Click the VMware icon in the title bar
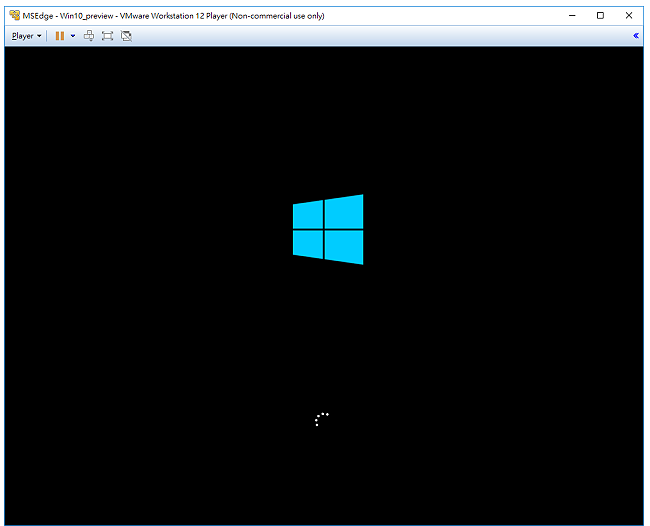 pos(15,15)
